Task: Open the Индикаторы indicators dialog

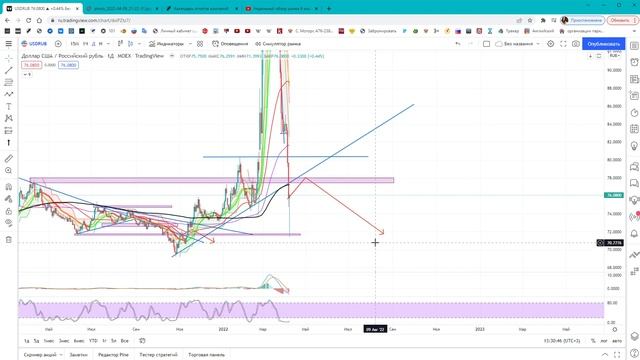Action: [x=166, y=44]
